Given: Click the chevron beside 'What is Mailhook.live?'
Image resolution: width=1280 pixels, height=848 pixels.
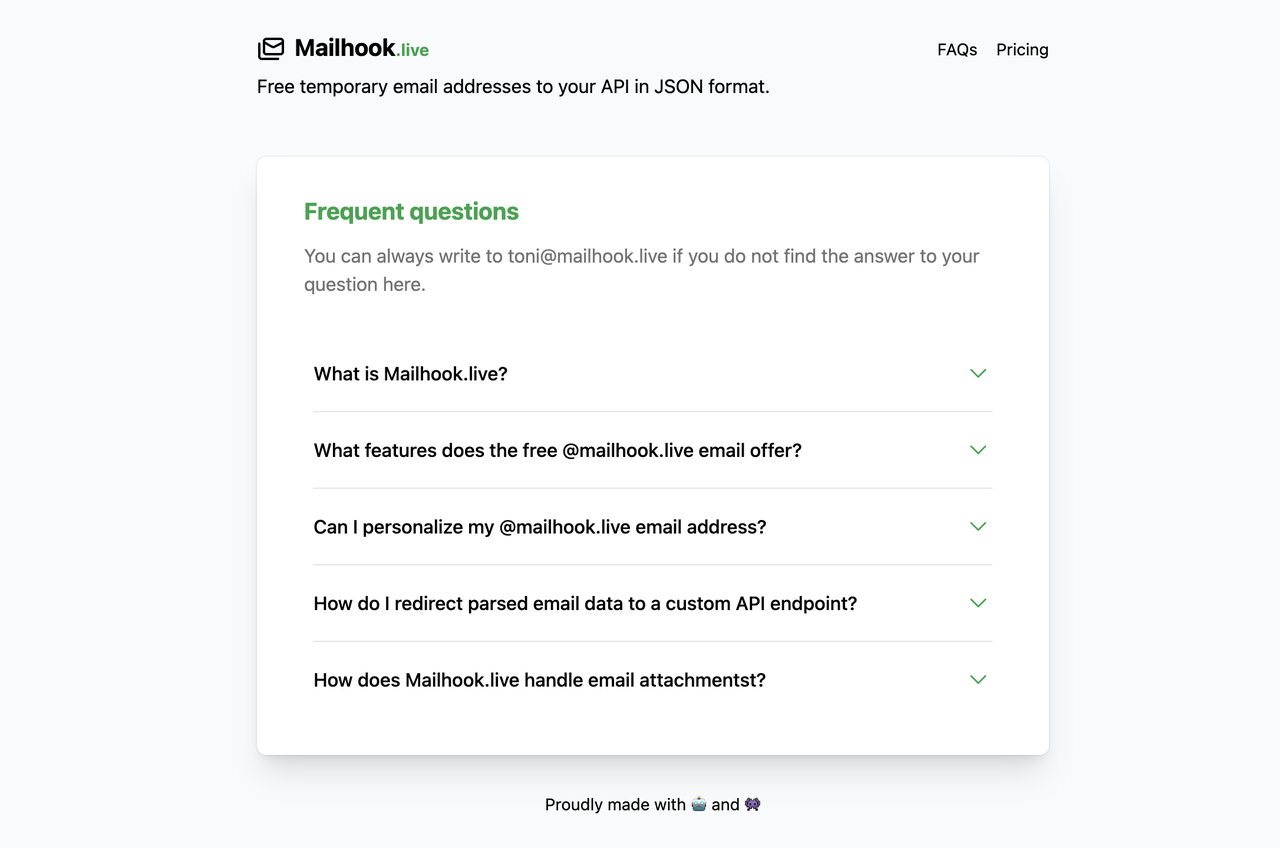Looking at the screenshot, I should pyautogui.click(x=978, y=373).
